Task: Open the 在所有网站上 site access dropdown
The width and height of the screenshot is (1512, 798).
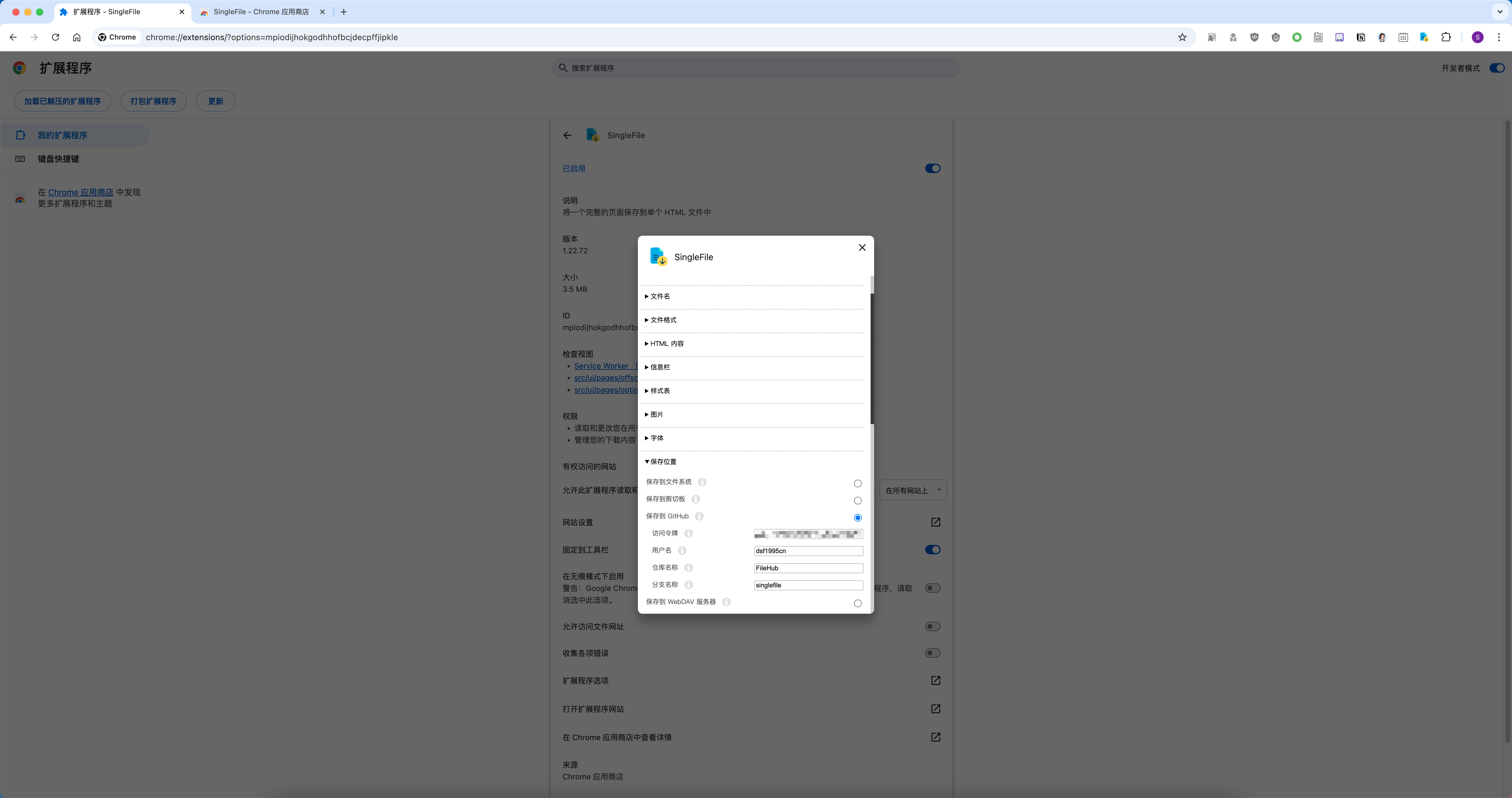Action: tap(913, 490)
